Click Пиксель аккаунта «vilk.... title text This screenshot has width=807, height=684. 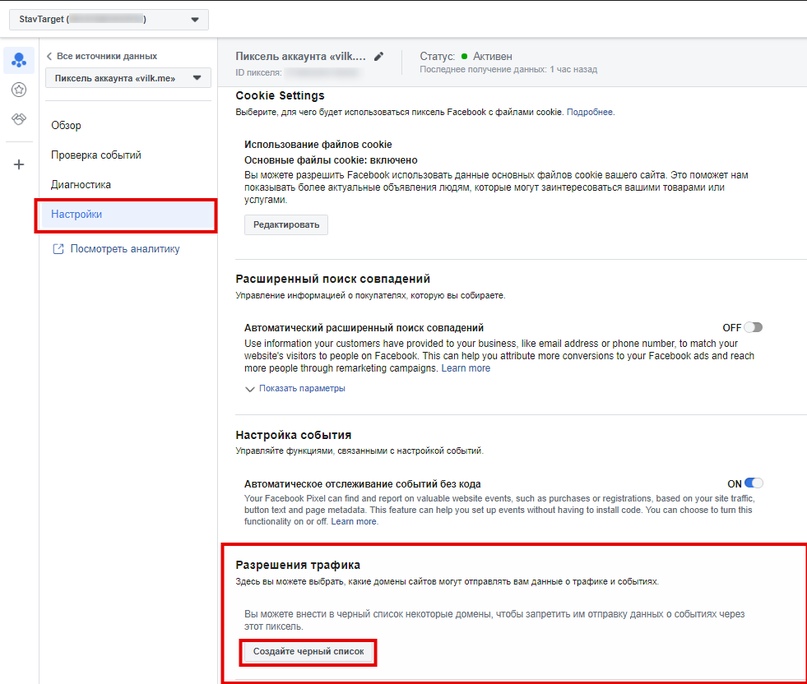click(301, 57)
